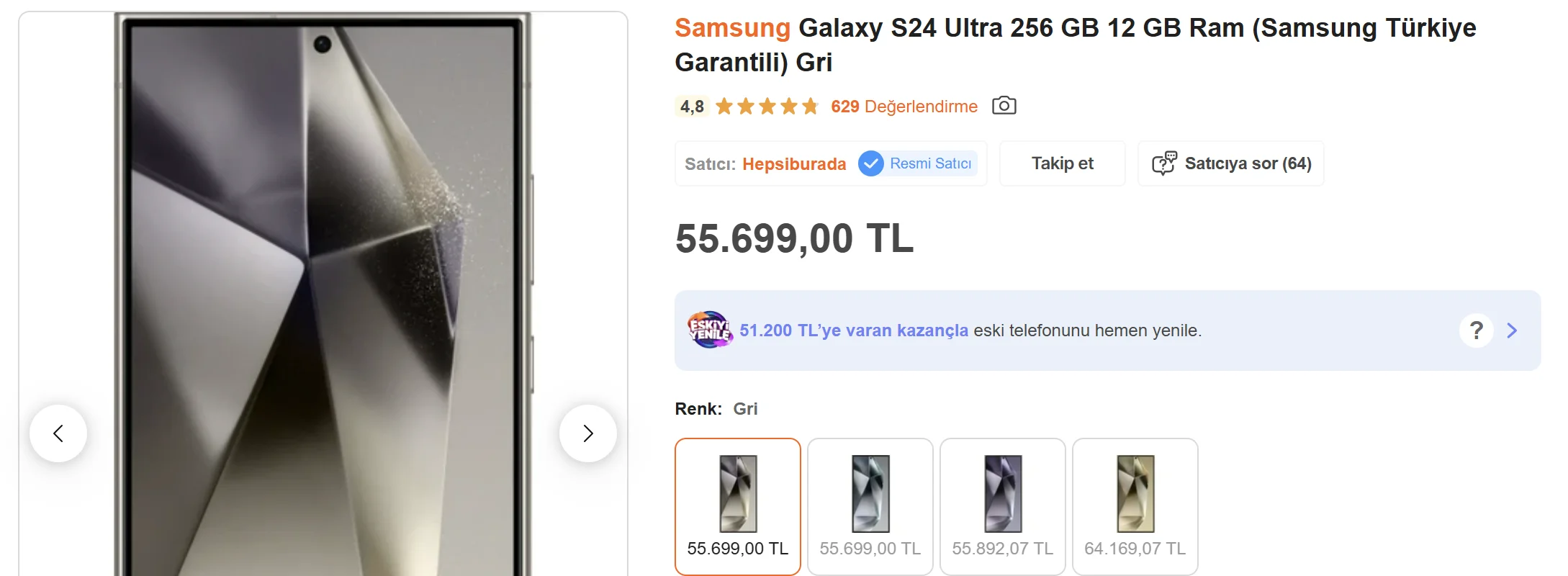
Task: Open the Samsung brand link in title
Action: coord(732,28)
